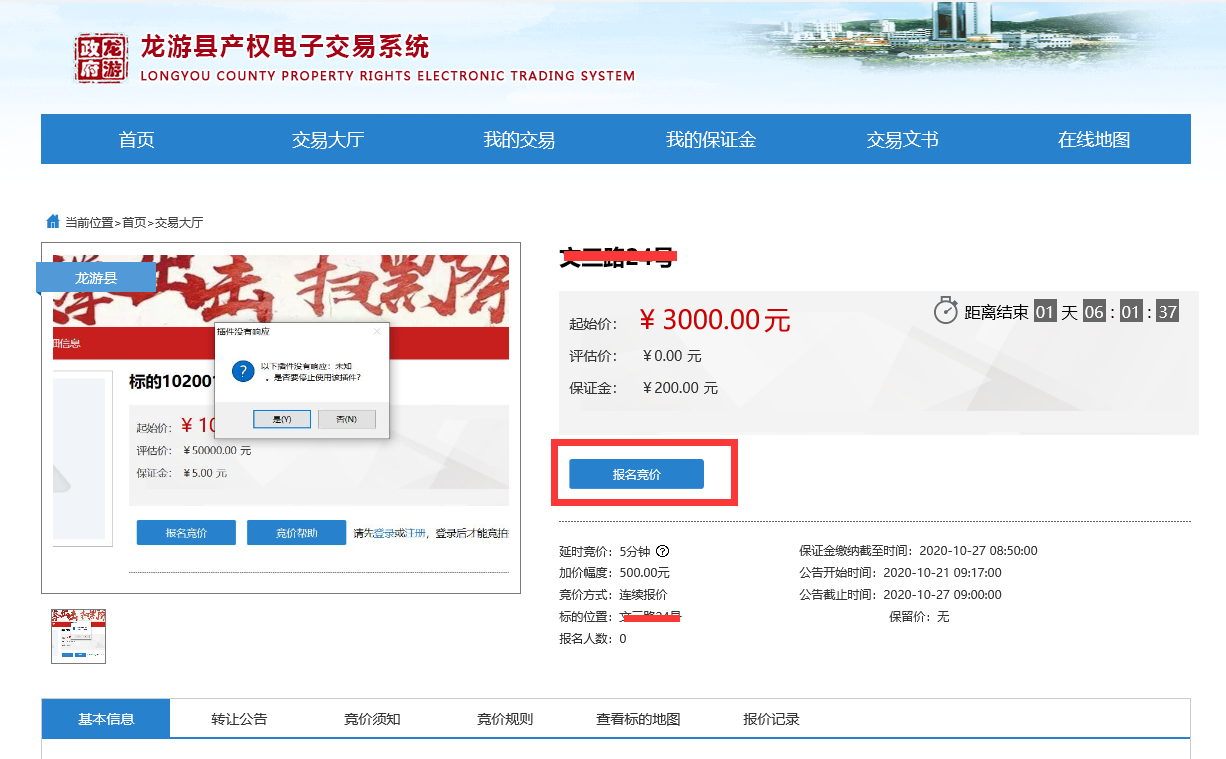Click the question mark help icon next to 延时竞价

click(x=663, y=551)
